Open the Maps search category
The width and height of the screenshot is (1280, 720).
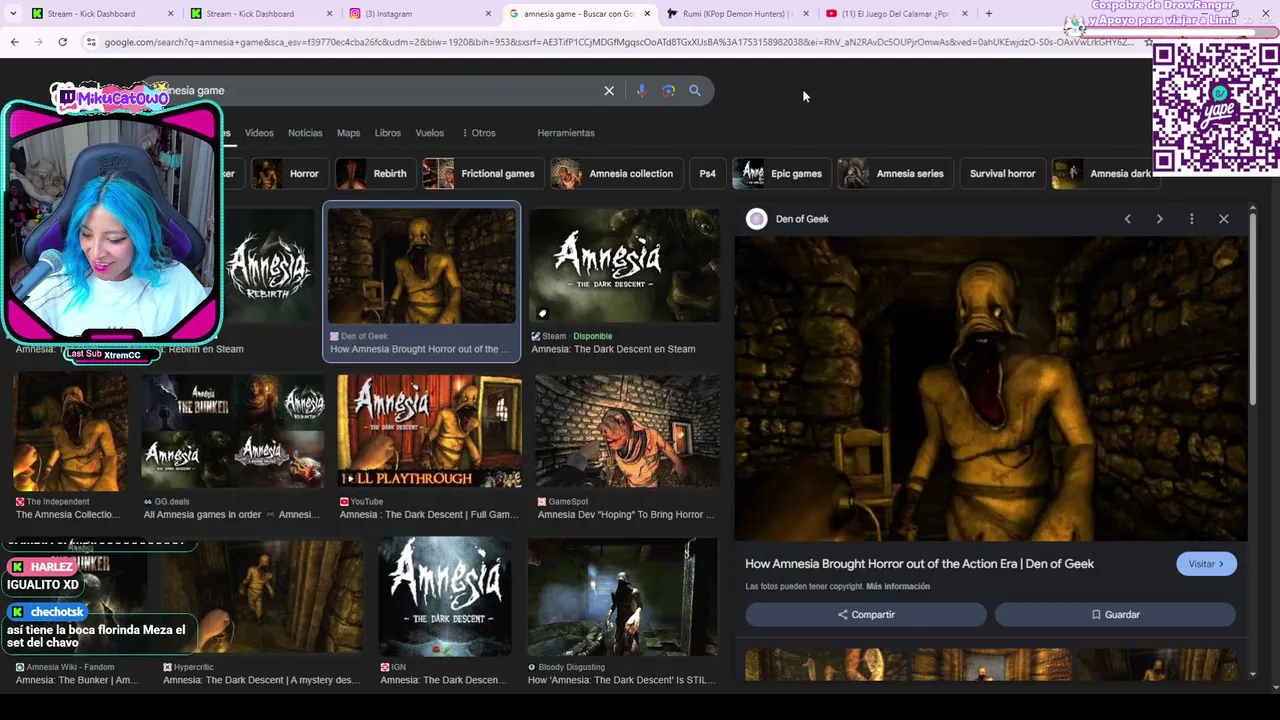(x=348, y=133)
